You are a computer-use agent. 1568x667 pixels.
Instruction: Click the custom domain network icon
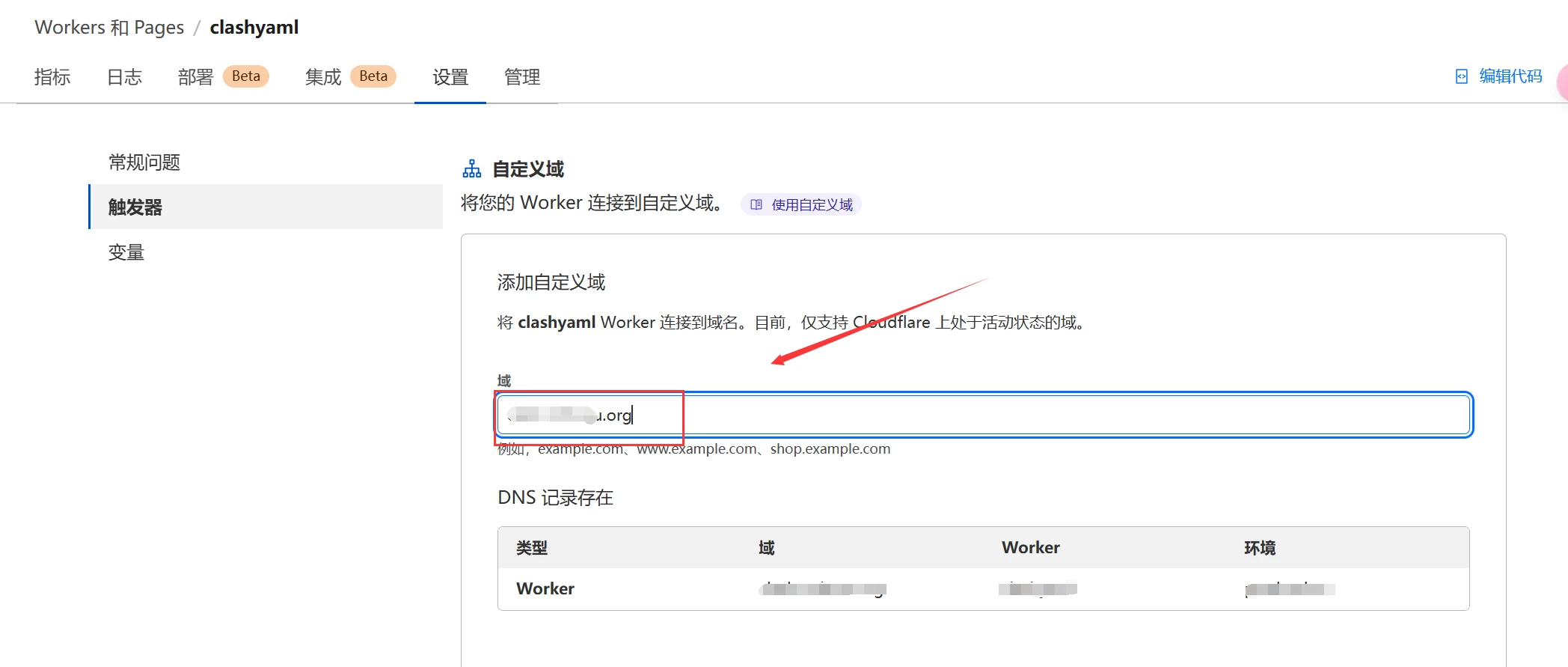(x=472, y=169)
